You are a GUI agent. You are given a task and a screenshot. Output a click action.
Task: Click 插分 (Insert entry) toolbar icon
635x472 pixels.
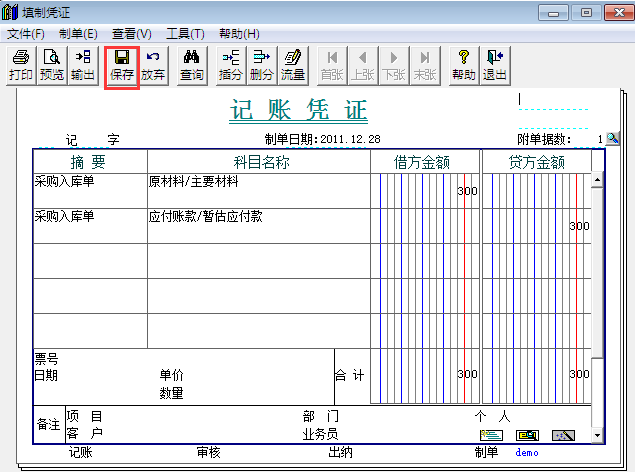[x=231, y=65]
